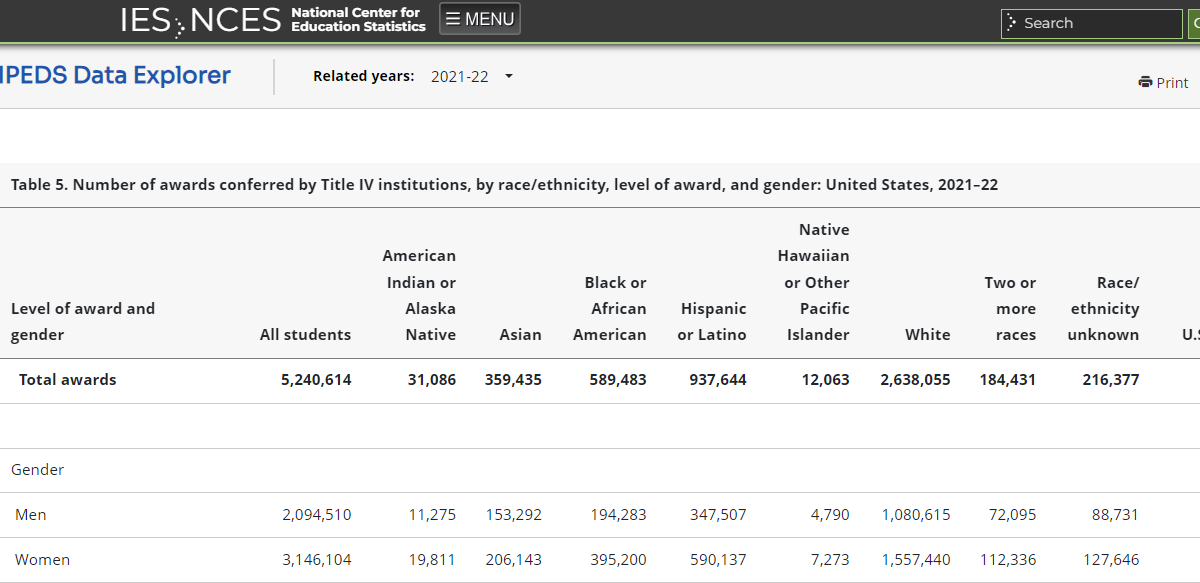This screenshot has width=1200, height=583.
Task: Select Native Hawaiian or Other Pacific Islander header
Action: (x=814, y=282)
